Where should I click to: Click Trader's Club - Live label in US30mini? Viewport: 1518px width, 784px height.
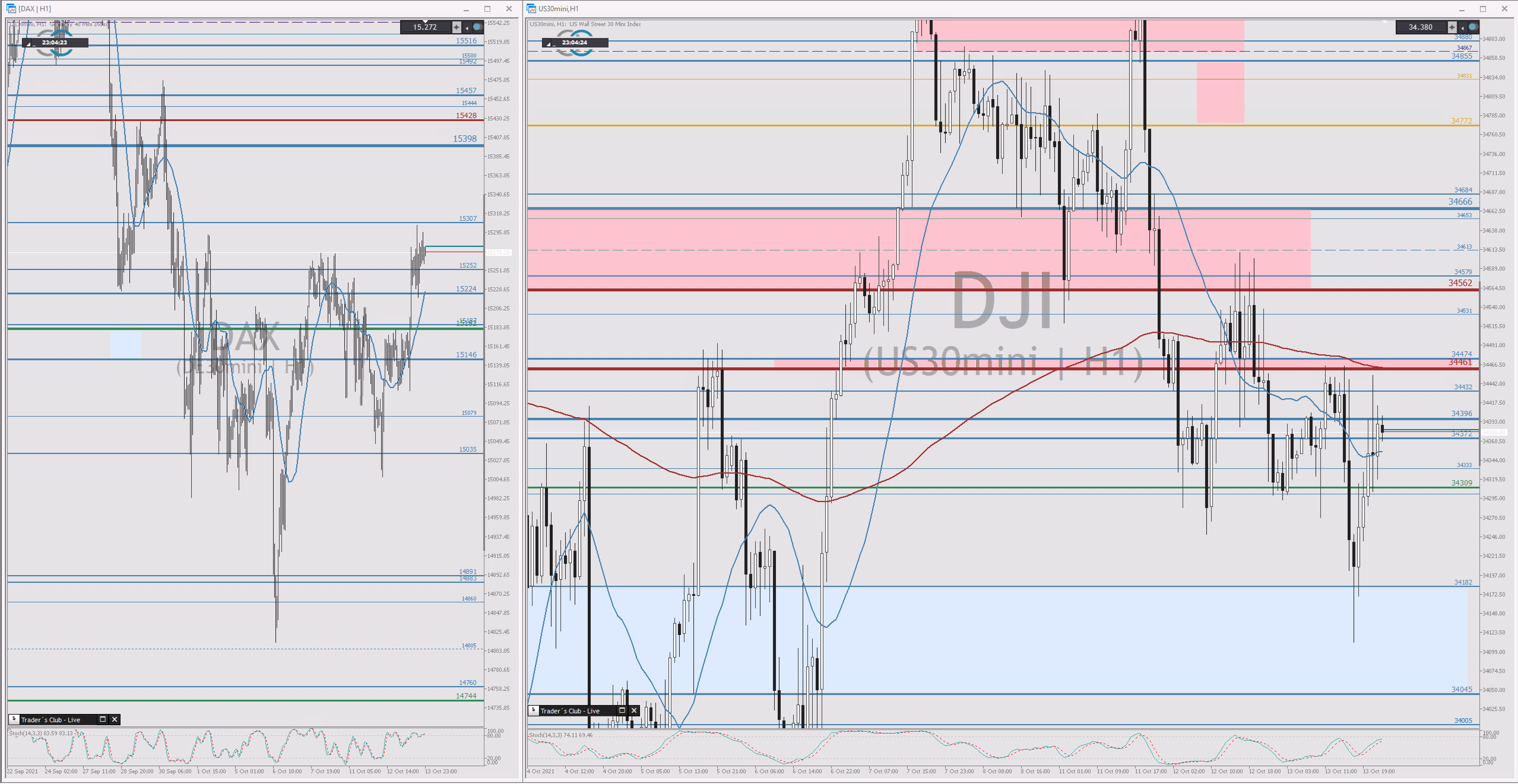tap(570, 711)
